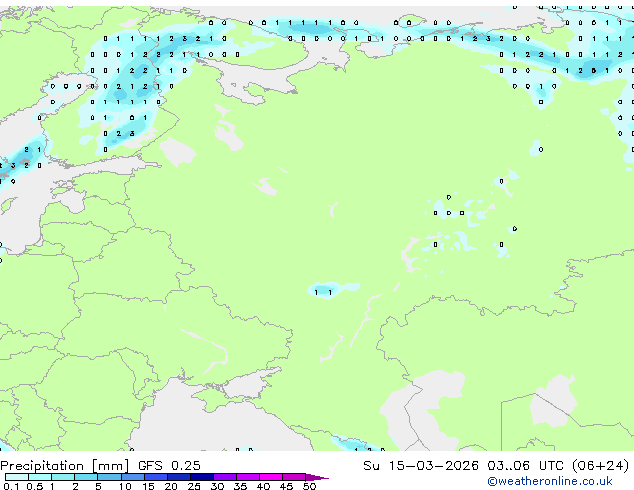Click the legend swatch between 0.1 and 0.5

tap(17, 477)
